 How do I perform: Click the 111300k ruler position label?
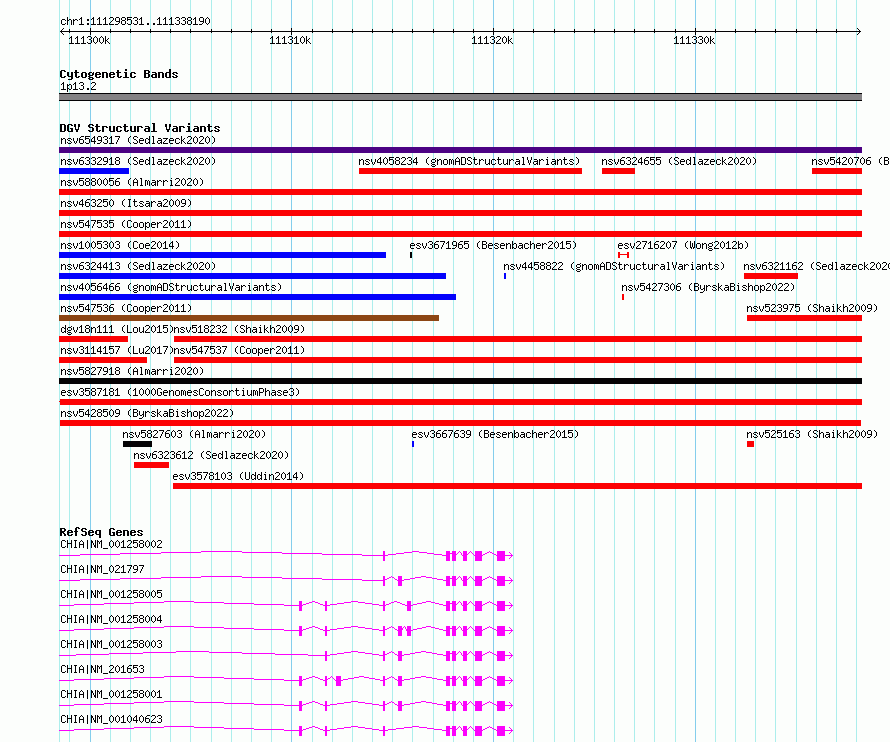(89, 40)
